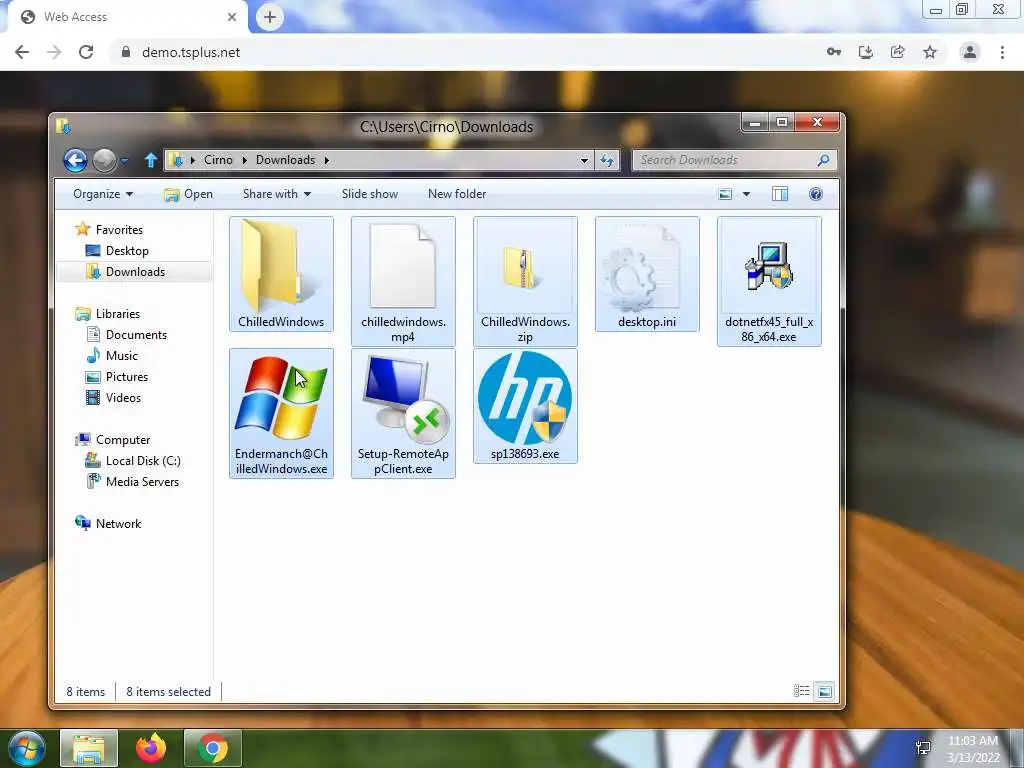The height and width of the screenshot is (768, 1024).
Task: Open browser profile avatar
Action: click(x=970, y=52)
